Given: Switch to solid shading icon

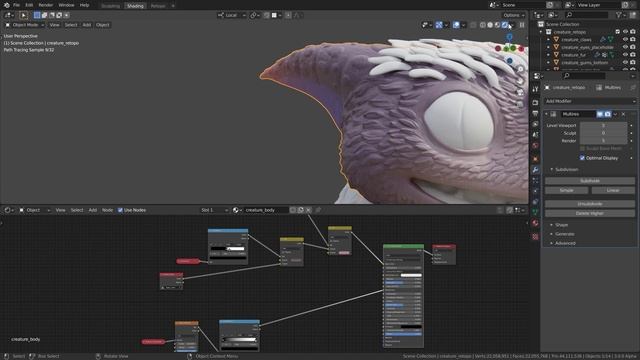Looking at the screenshot, I should point(490,25).
